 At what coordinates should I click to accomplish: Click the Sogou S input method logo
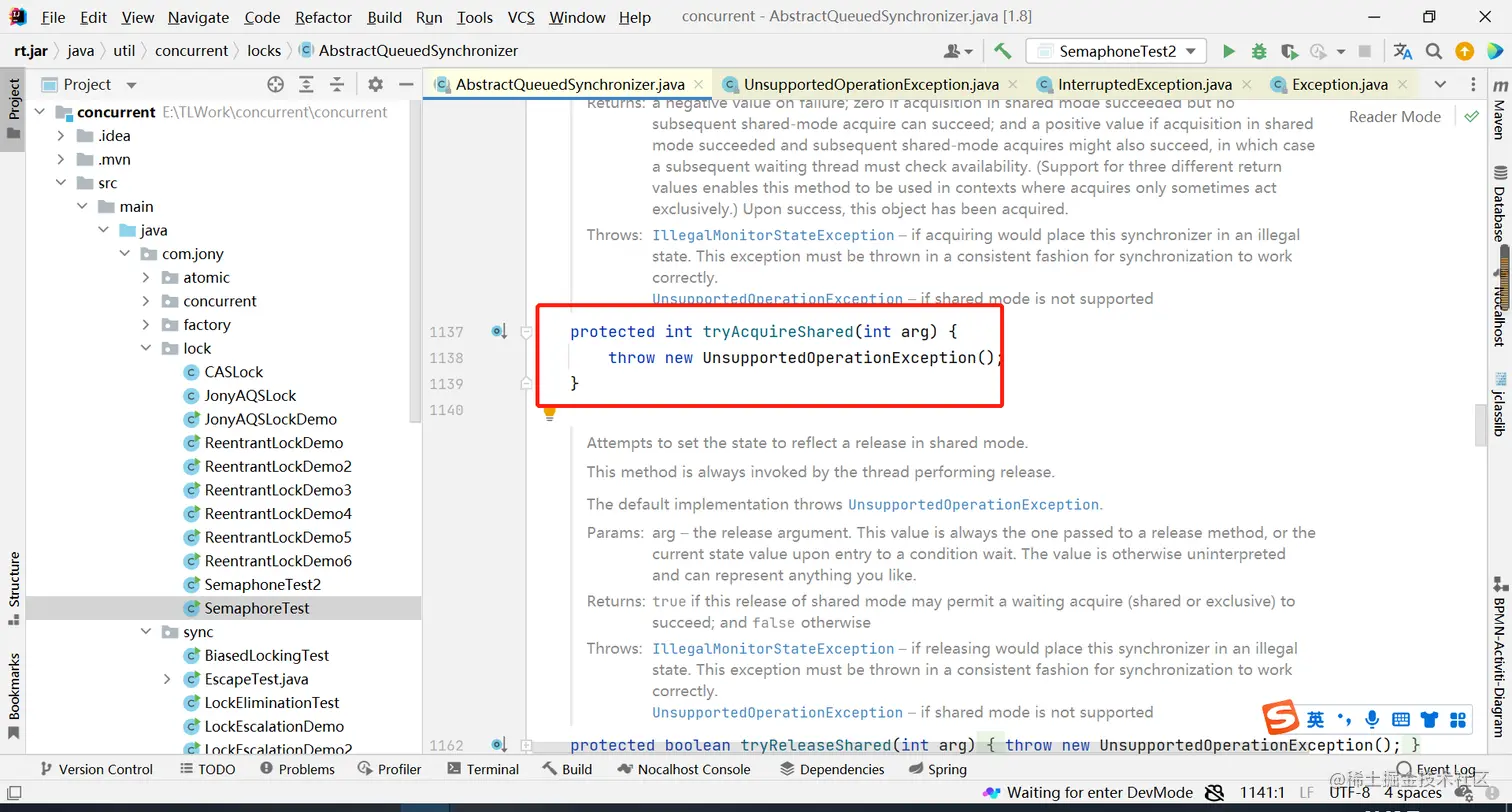coord(1279,718)
